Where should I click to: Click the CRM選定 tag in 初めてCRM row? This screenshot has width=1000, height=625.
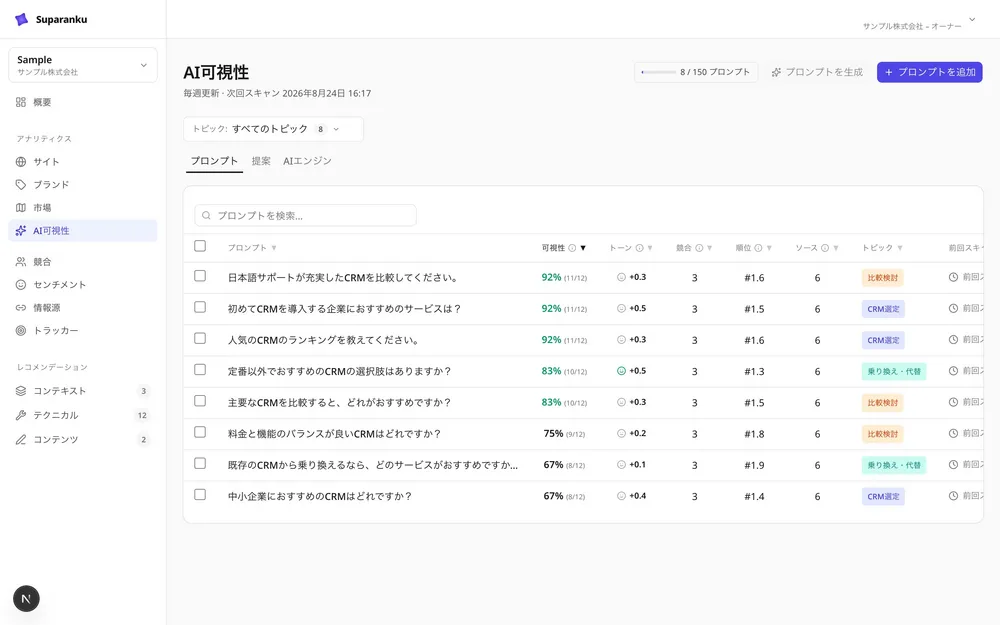[x=883, y=309]
